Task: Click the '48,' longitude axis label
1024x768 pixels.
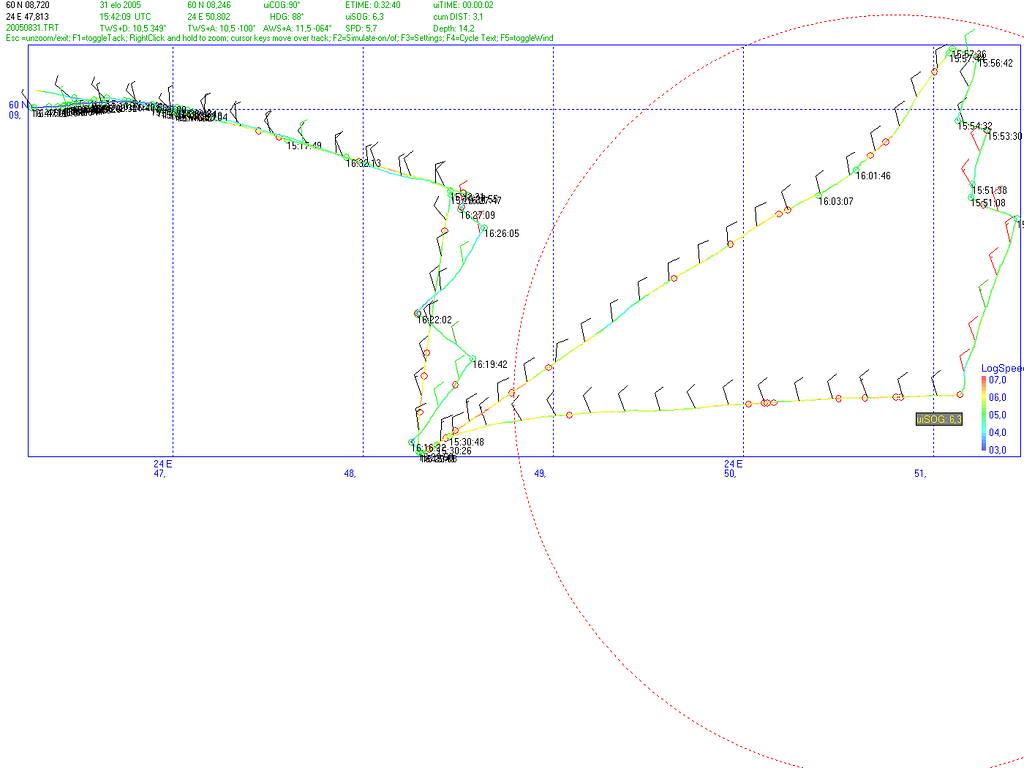Action: point(350,473)
